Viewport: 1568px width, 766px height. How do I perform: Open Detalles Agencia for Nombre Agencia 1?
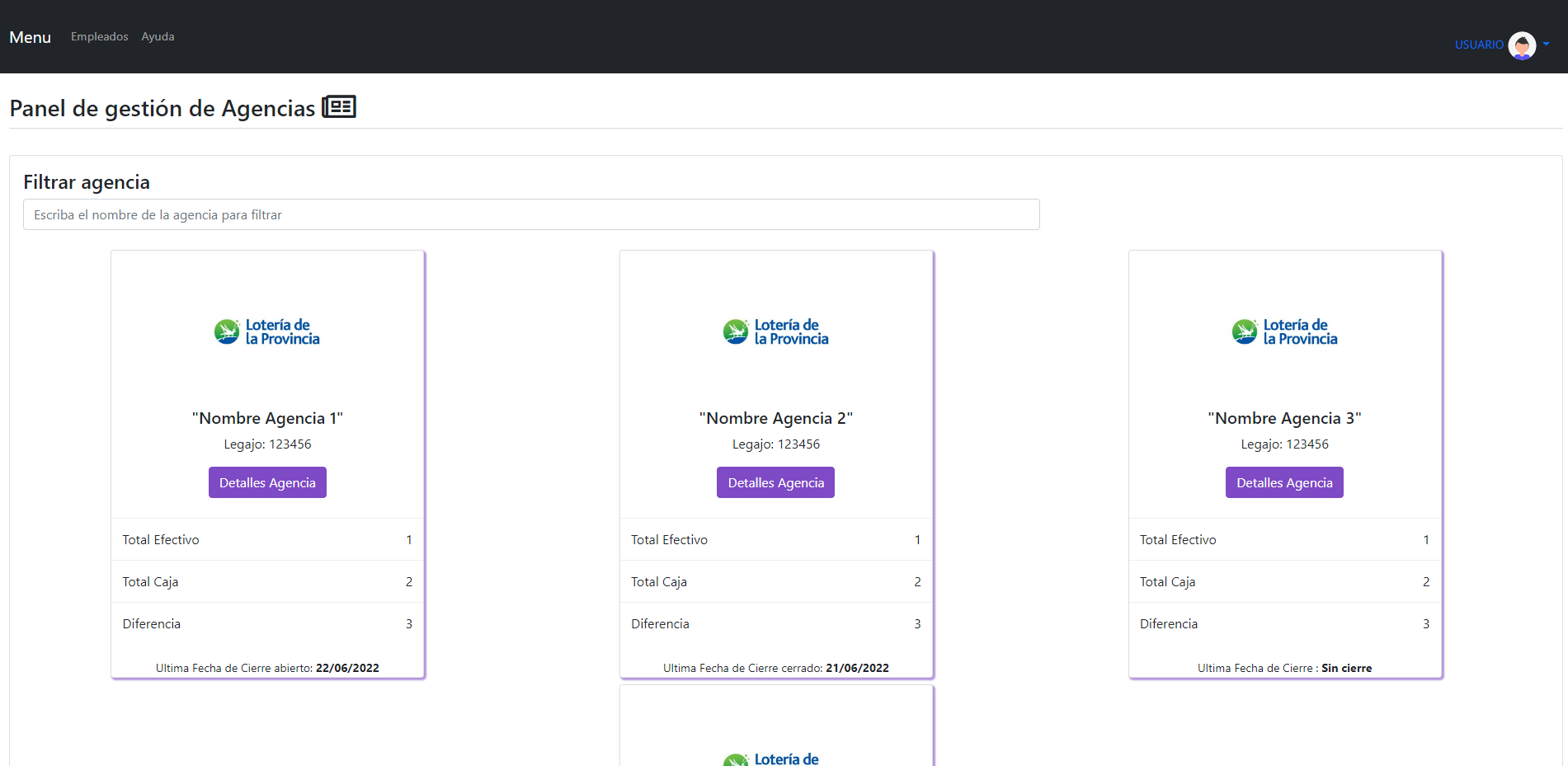pyautogui.click(x=267, y=482)
